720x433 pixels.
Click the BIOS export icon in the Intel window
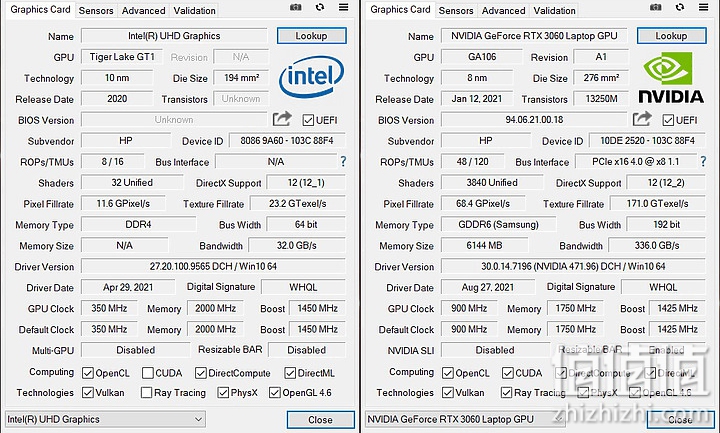click(282, 119)
